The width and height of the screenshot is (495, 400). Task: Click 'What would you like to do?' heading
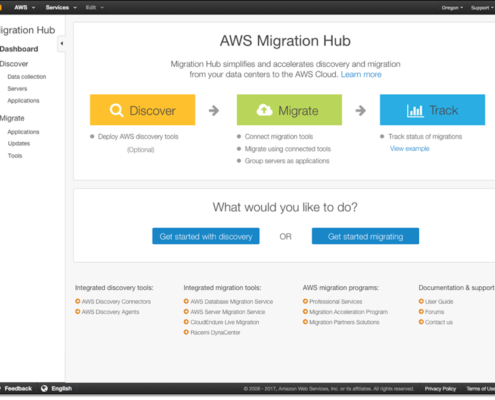point(285,207)
